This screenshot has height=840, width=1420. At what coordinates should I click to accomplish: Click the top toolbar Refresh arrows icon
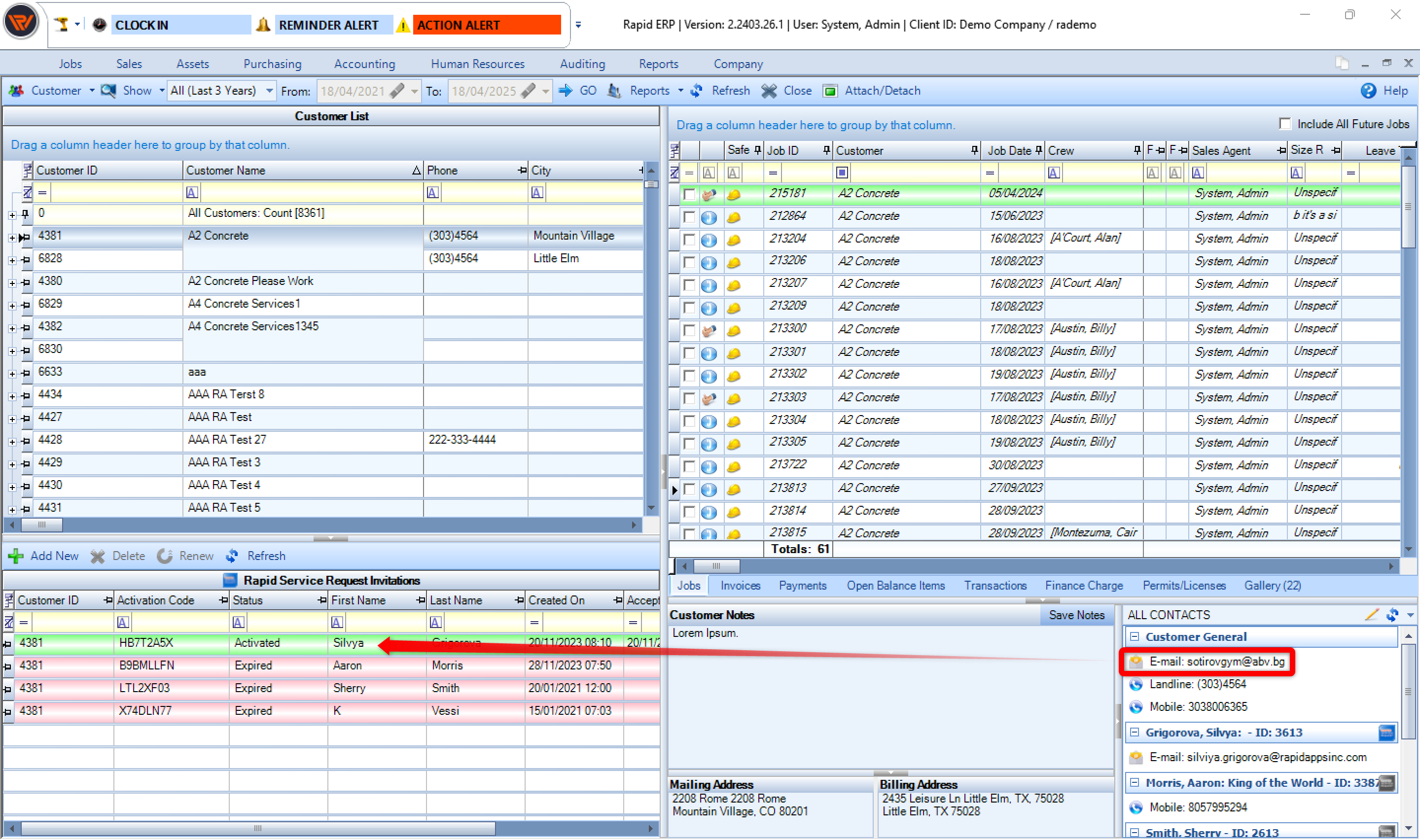click(697, 91)
